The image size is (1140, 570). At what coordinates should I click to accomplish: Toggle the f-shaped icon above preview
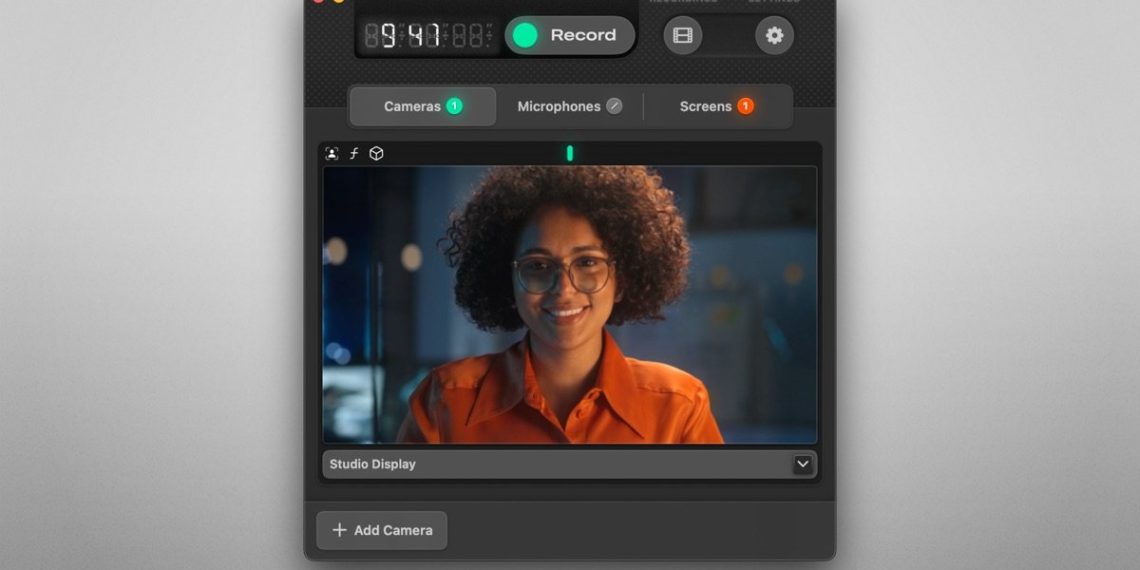click(x=354, y=154)
